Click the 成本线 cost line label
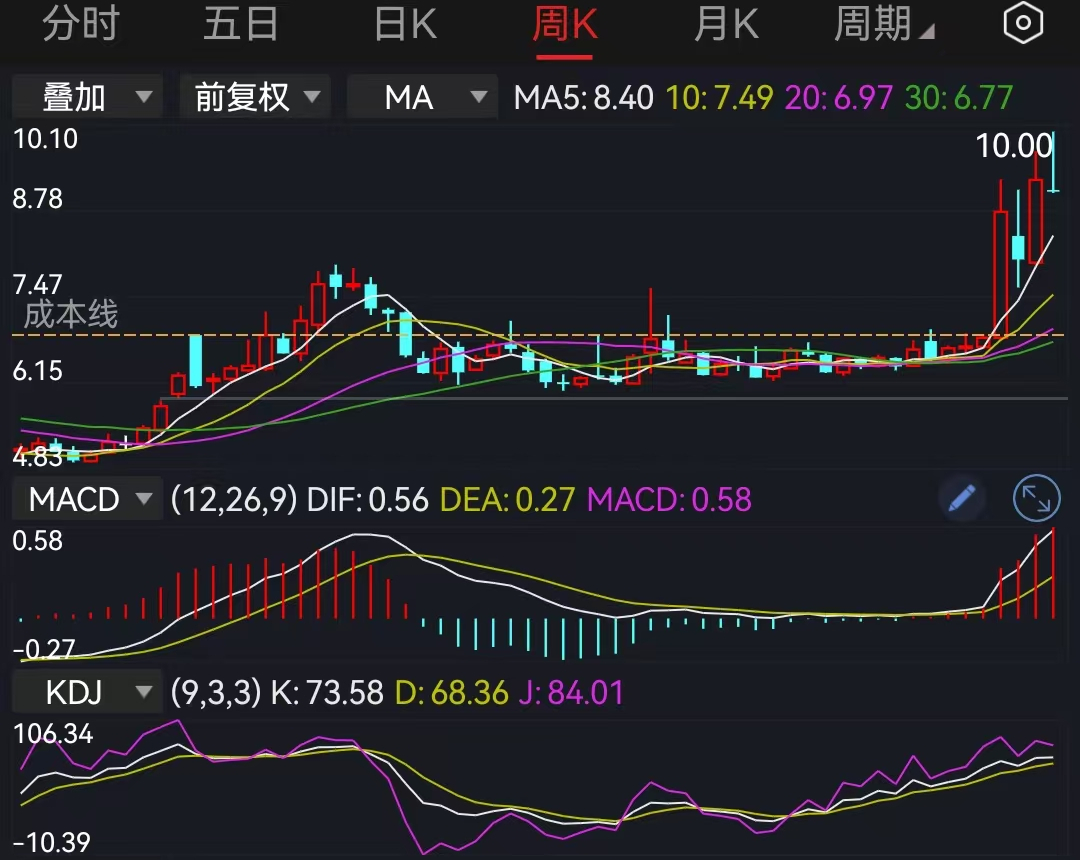Screen dimensions: 1080x860 [70, 315]
